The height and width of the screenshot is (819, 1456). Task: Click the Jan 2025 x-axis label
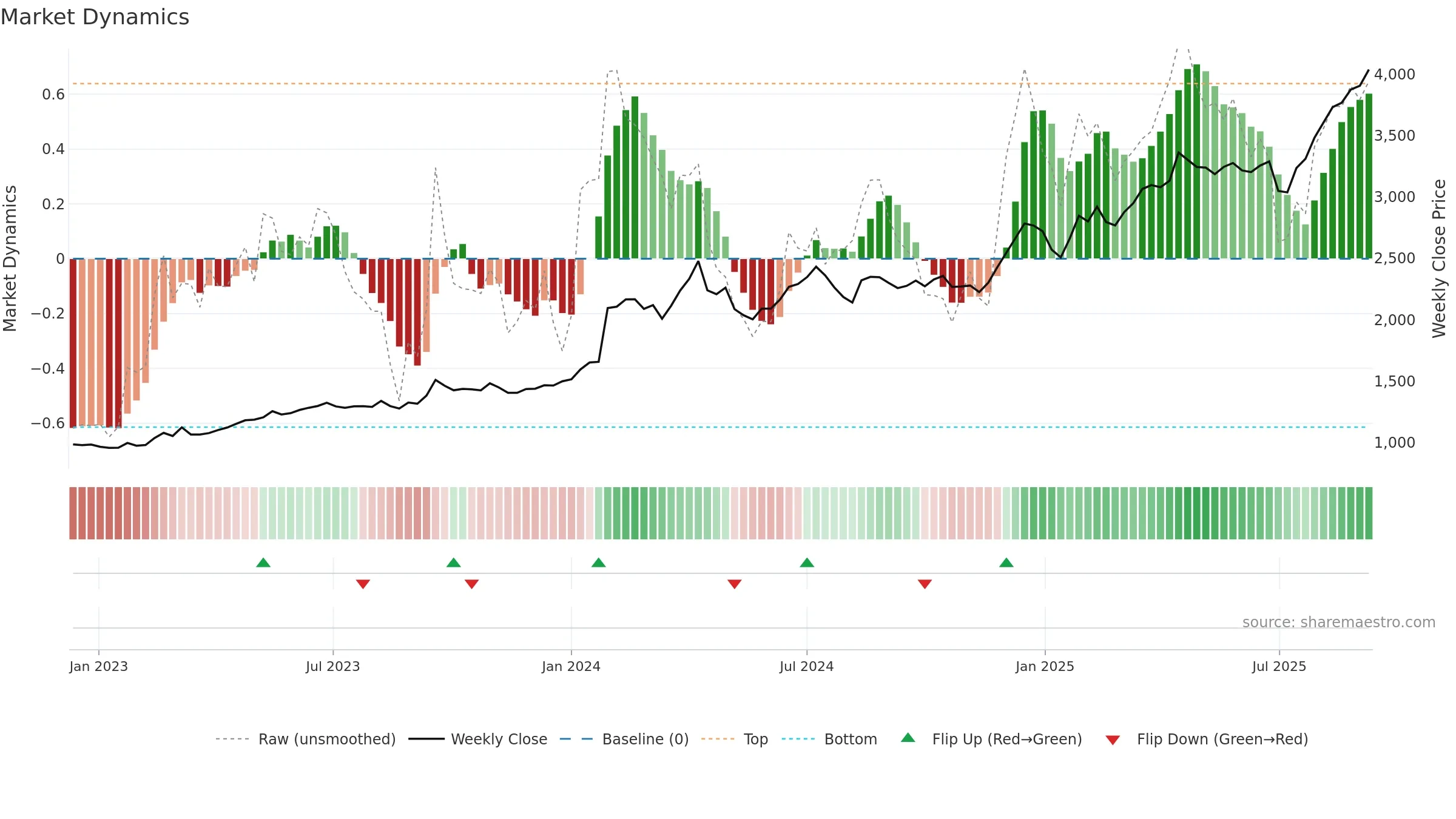point(1045,666)
